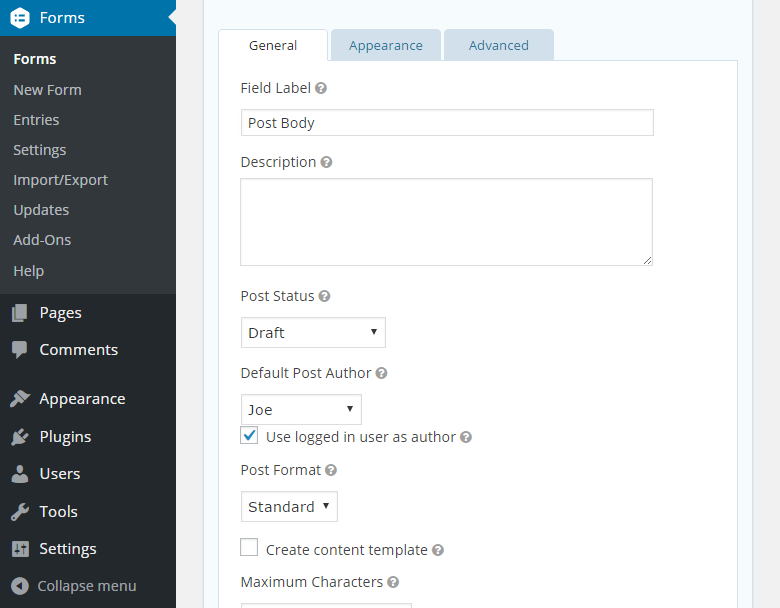Open the Post Status dropdown showing Draft
The height and width of the screenshot is (608, 780).
[x=313, y=333]
